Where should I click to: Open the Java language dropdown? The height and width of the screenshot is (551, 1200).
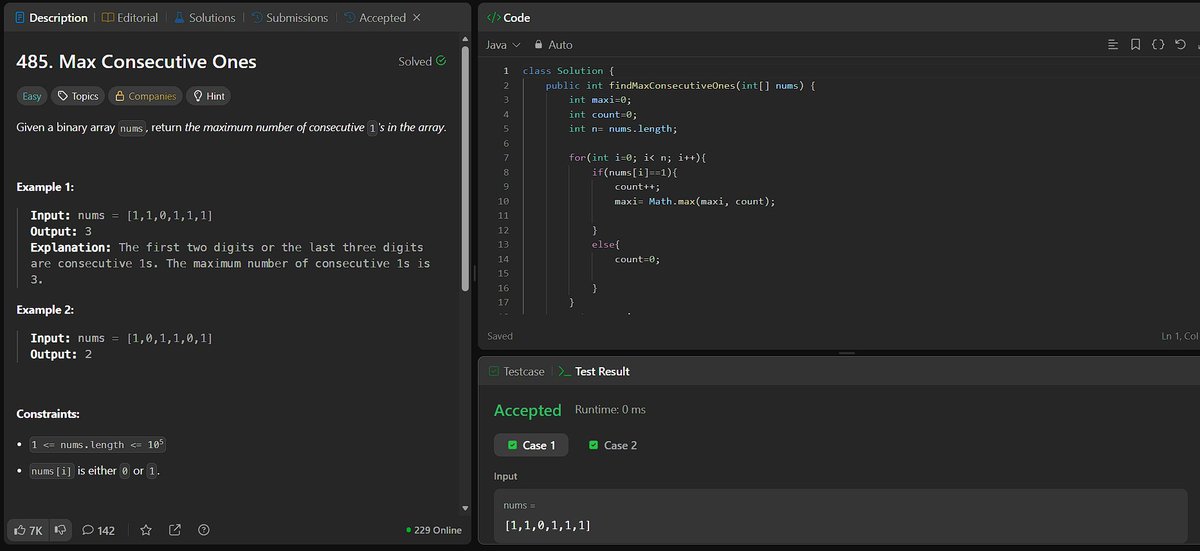click(503, 45)
